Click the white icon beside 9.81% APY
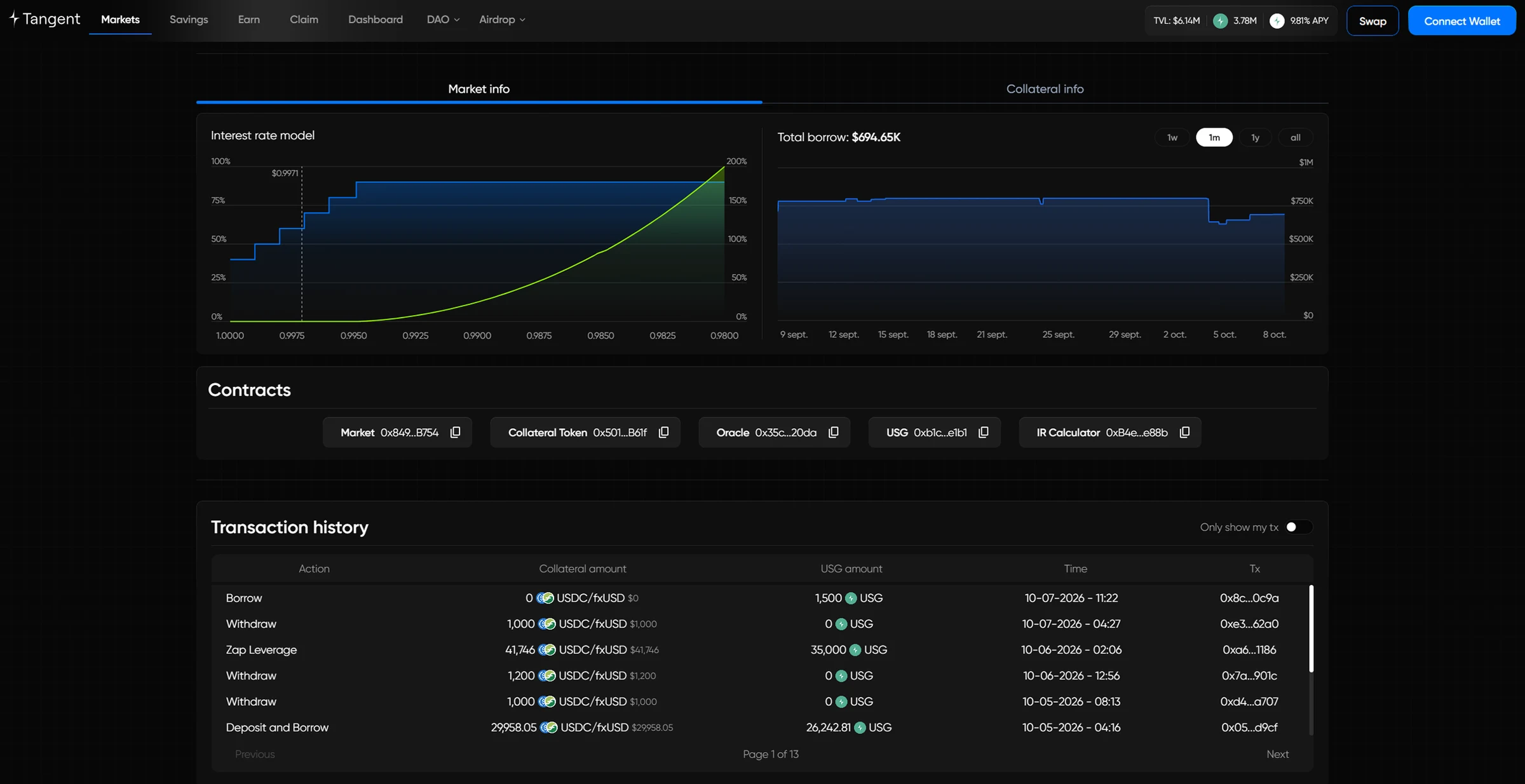Screen dimensions: 1525x784 1277,21
